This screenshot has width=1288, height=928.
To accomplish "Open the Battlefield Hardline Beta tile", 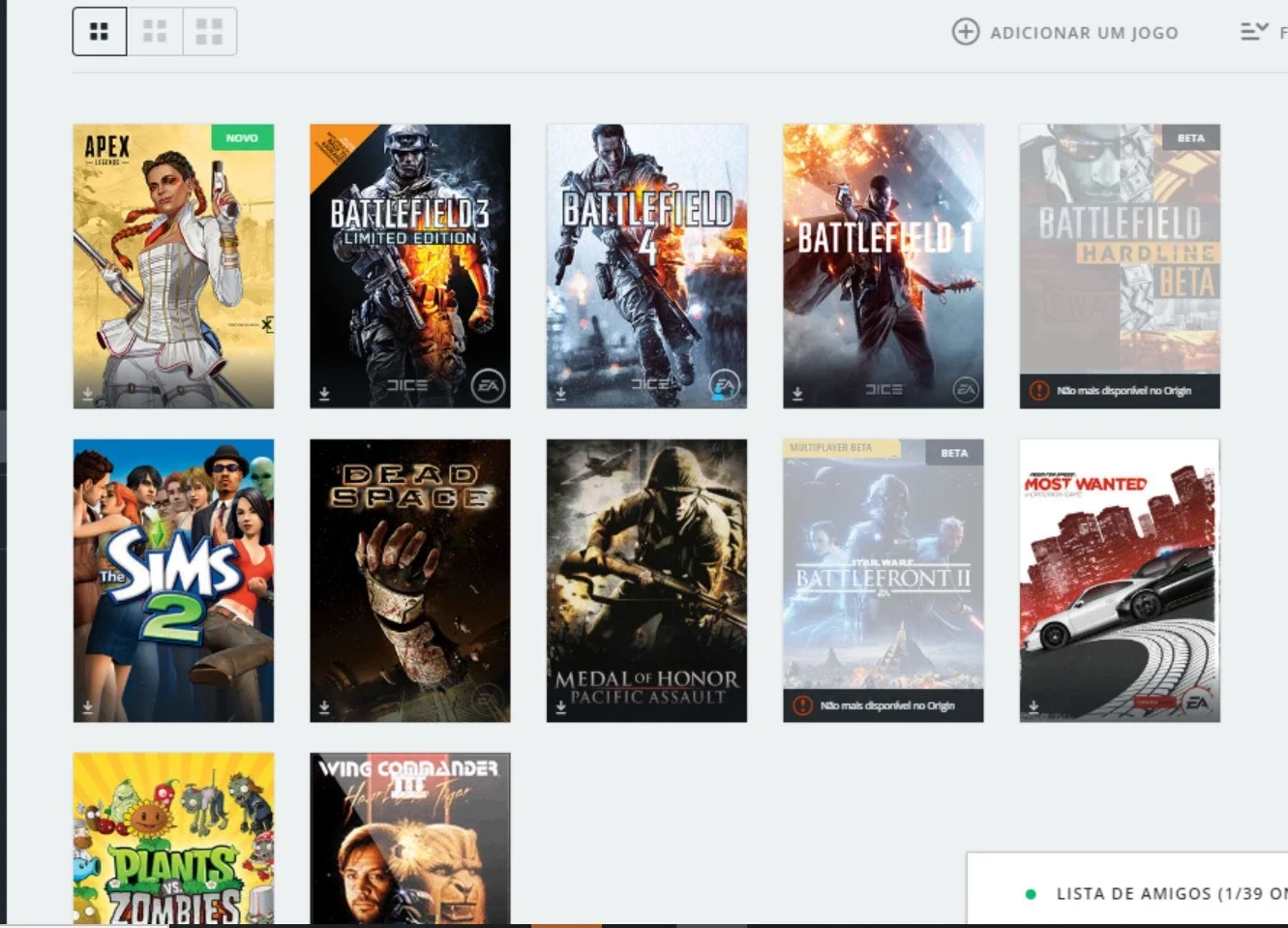I will click(1120, 266).
